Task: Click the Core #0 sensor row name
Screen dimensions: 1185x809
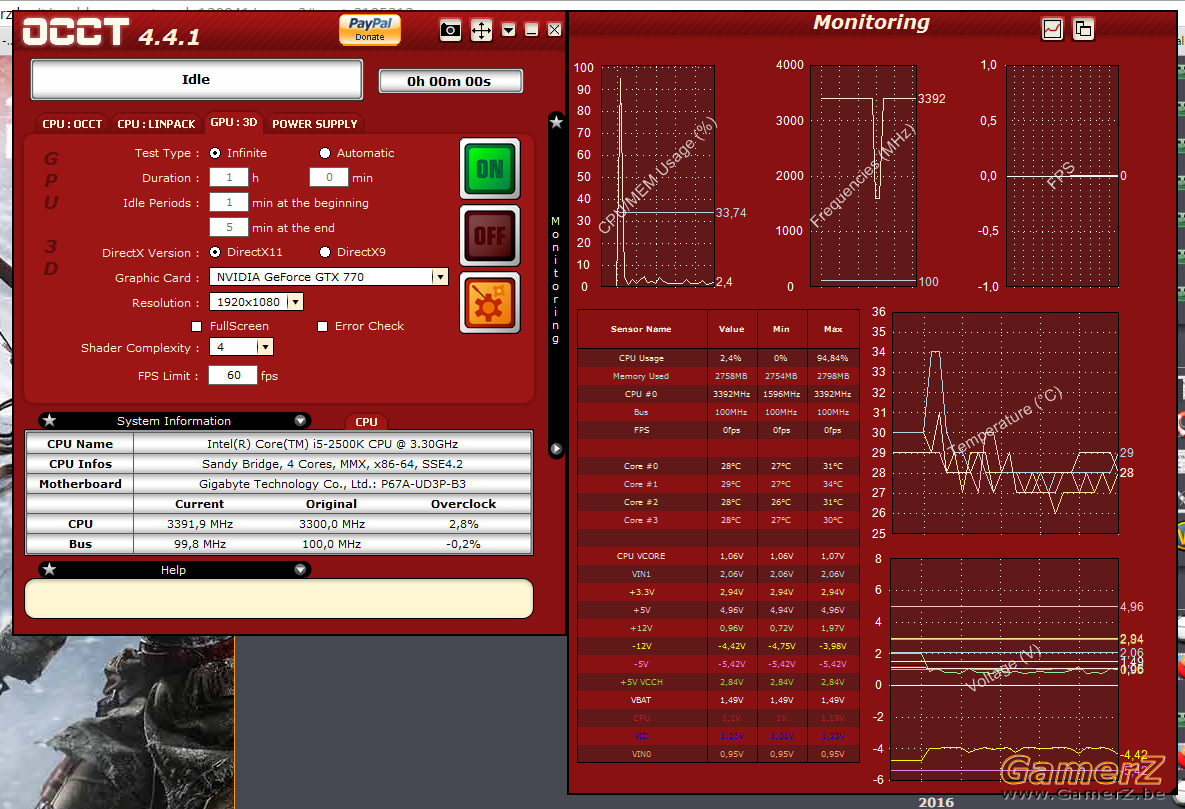Action: (x=641, y=466)
